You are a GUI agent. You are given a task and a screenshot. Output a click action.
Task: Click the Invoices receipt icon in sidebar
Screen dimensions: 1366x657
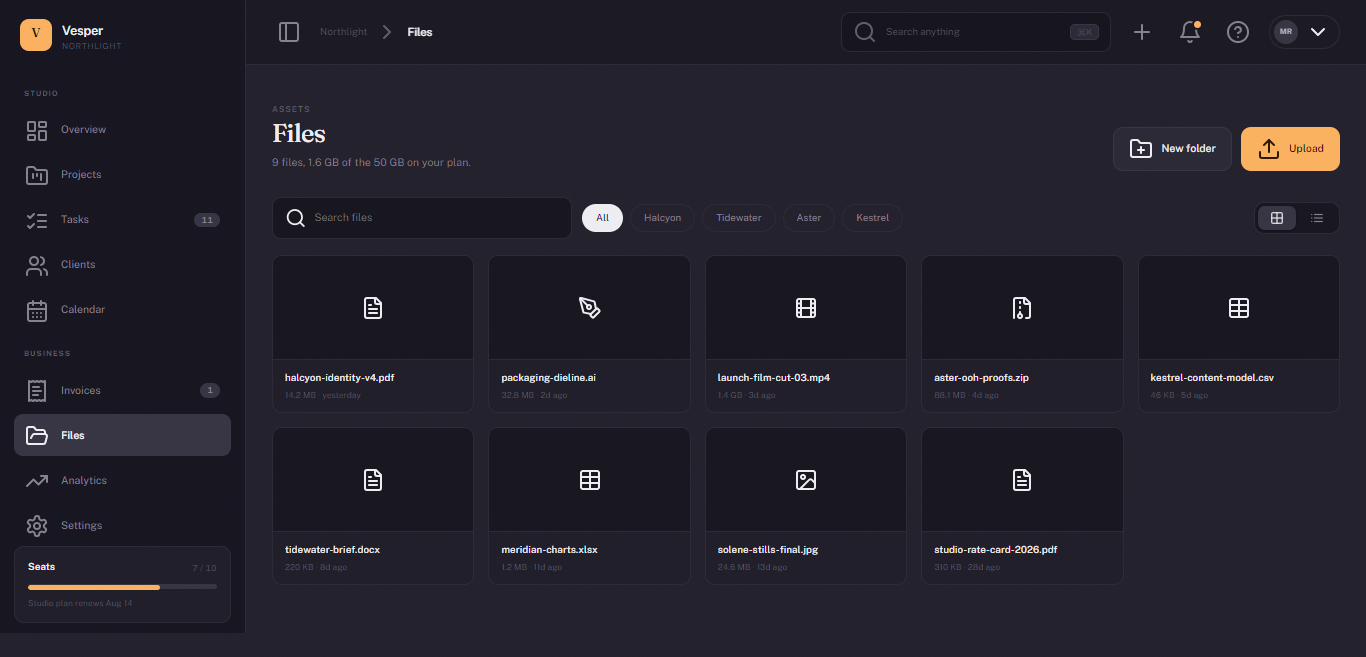[x=37, y=391]
